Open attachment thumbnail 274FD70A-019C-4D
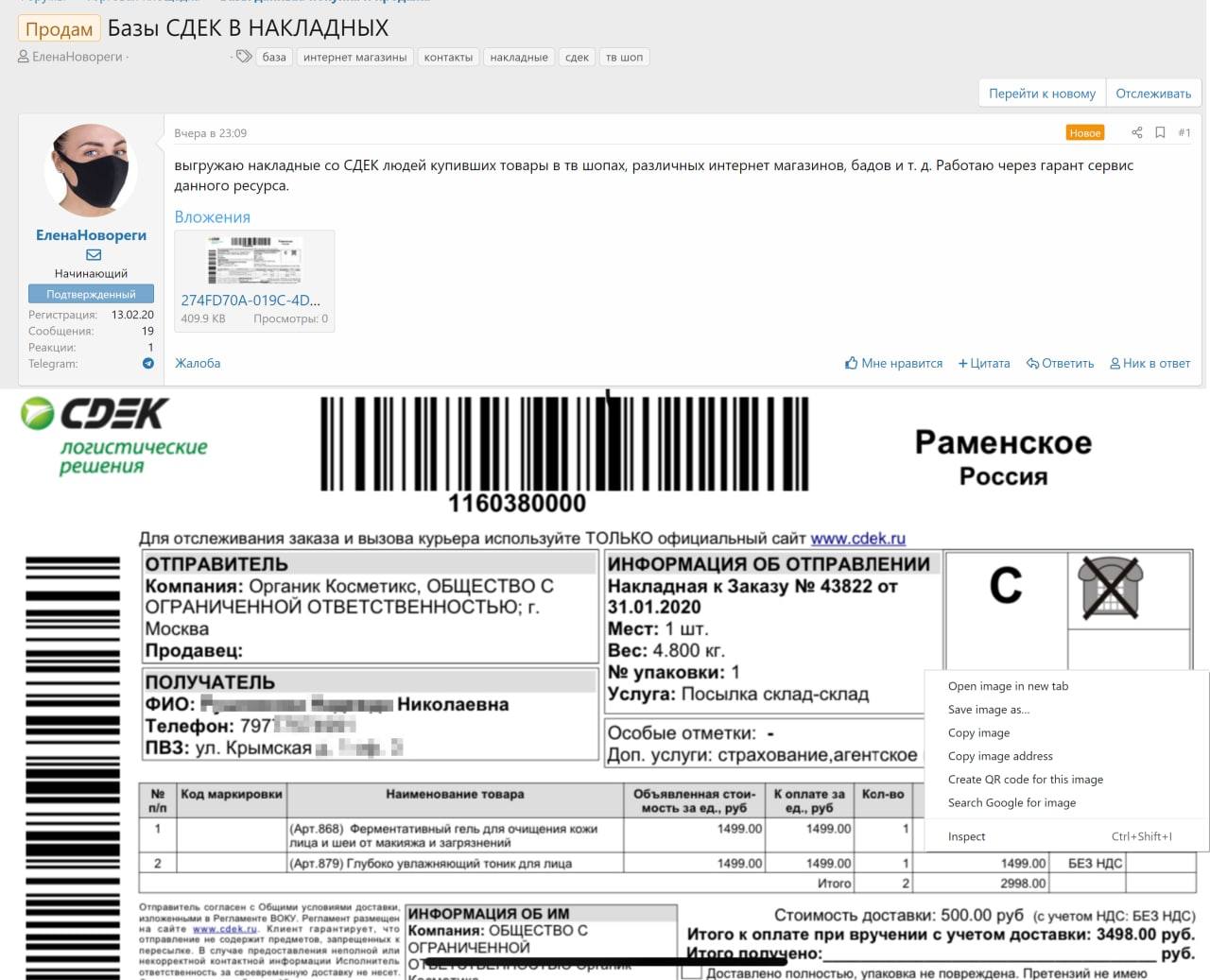The image size is (1210, 980). click(254, 259)
